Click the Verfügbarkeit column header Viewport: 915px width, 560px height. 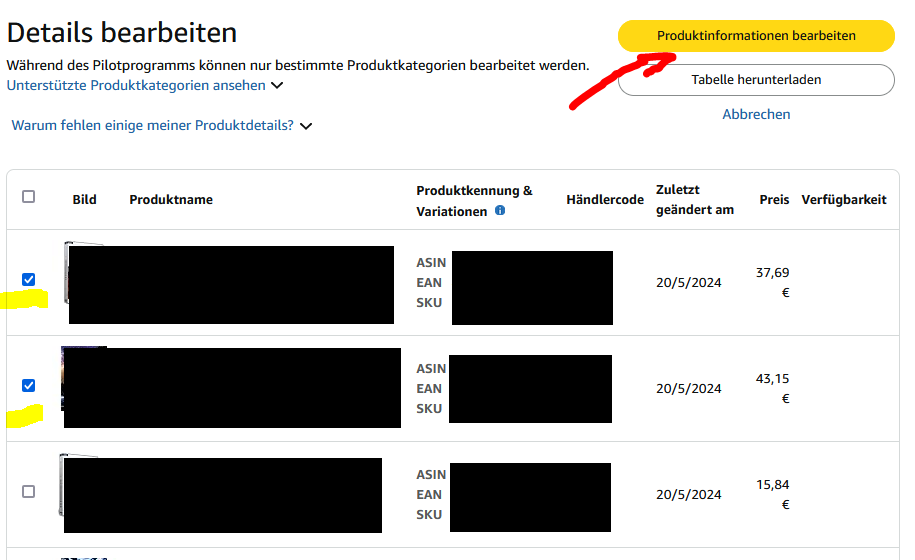(x=844, y=200)
